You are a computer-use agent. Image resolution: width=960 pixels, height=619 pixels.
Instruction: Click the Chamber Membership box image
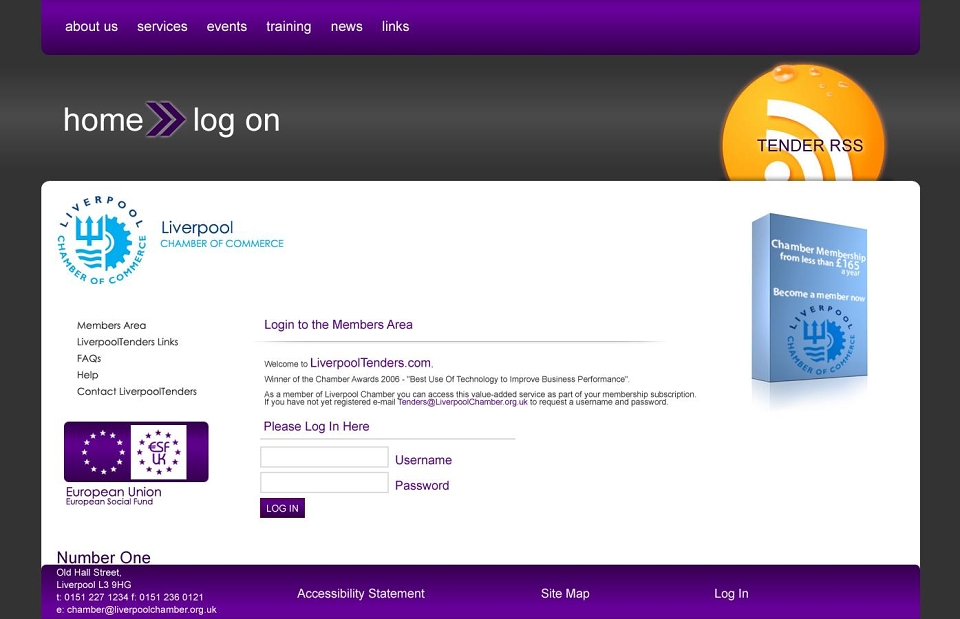pos(809,298)
